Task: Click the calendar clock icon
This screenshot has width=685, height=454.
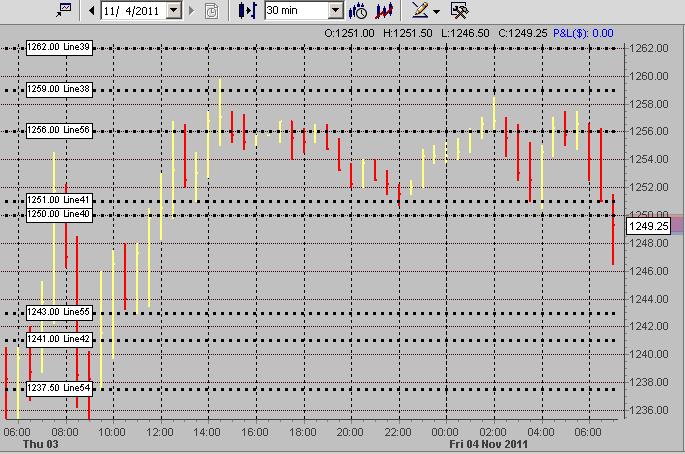Action: (x=211, y=10)
